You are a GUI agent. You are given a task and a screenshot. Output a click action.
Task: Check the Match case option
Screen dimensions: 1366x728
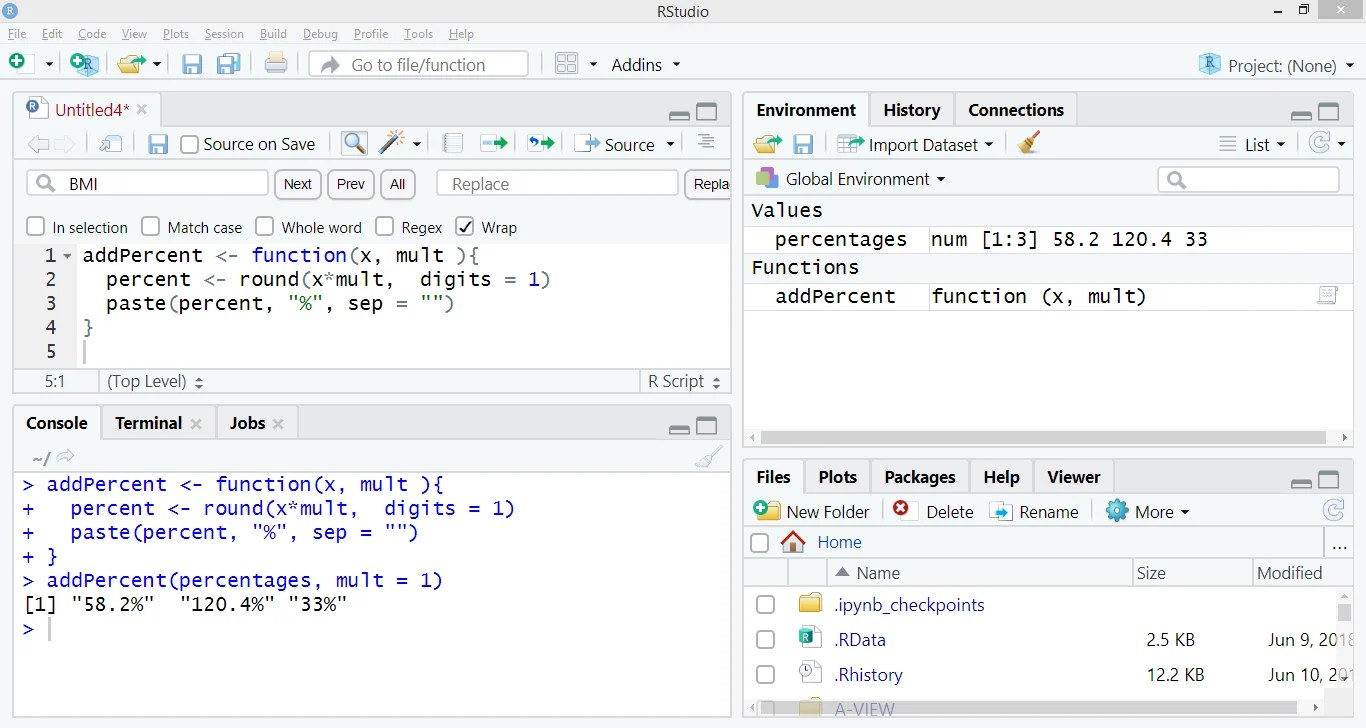[x=151, y=226]
